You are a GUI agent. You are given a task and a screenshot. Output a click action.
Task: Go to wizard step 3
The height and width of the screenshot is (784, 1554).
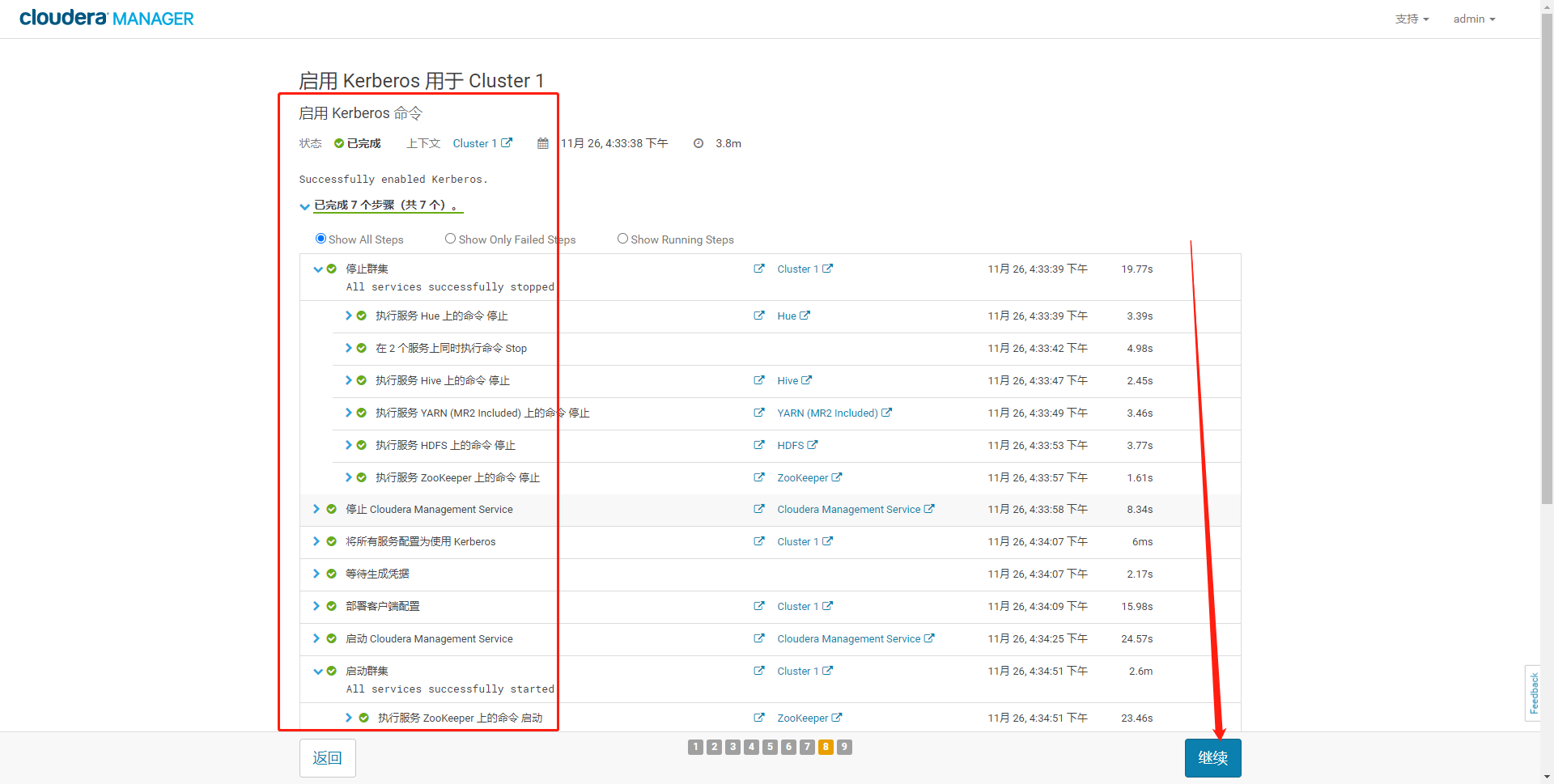(732, 747)
